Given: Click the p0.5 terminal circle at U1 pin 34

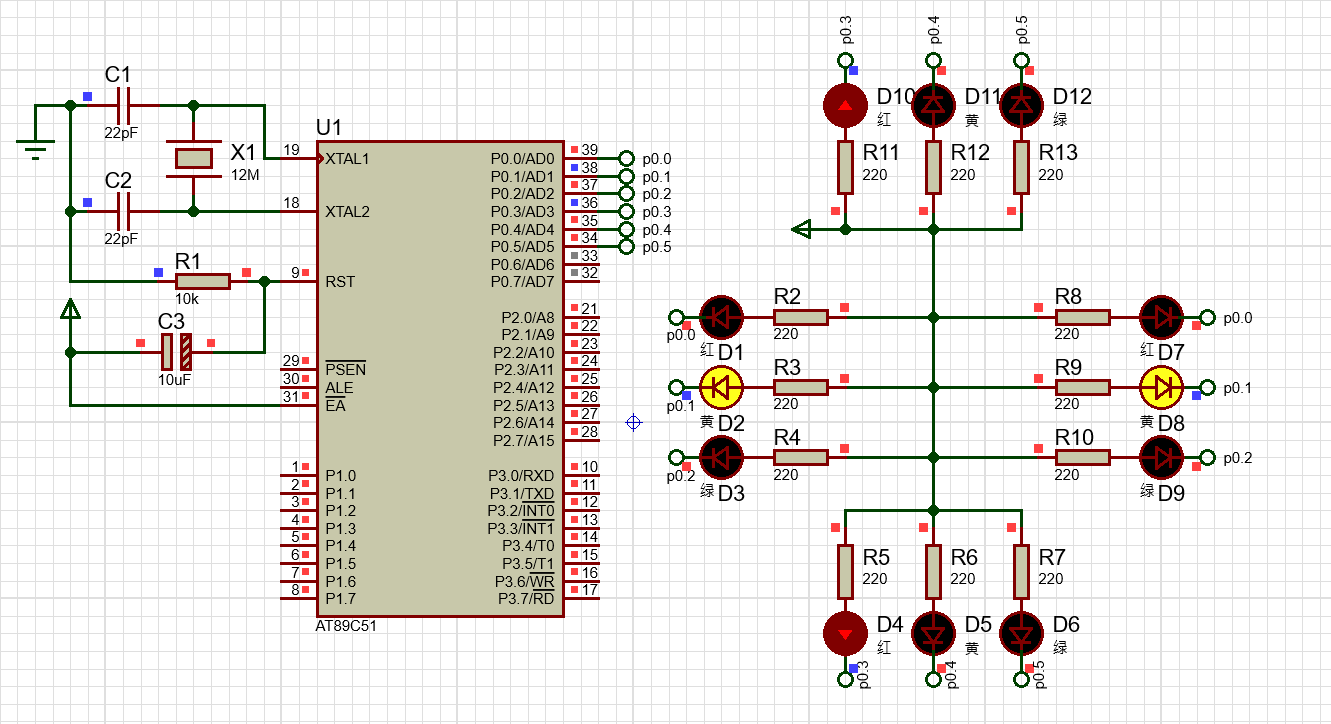Looking at the screenshot, I should [x=627, y=247].
